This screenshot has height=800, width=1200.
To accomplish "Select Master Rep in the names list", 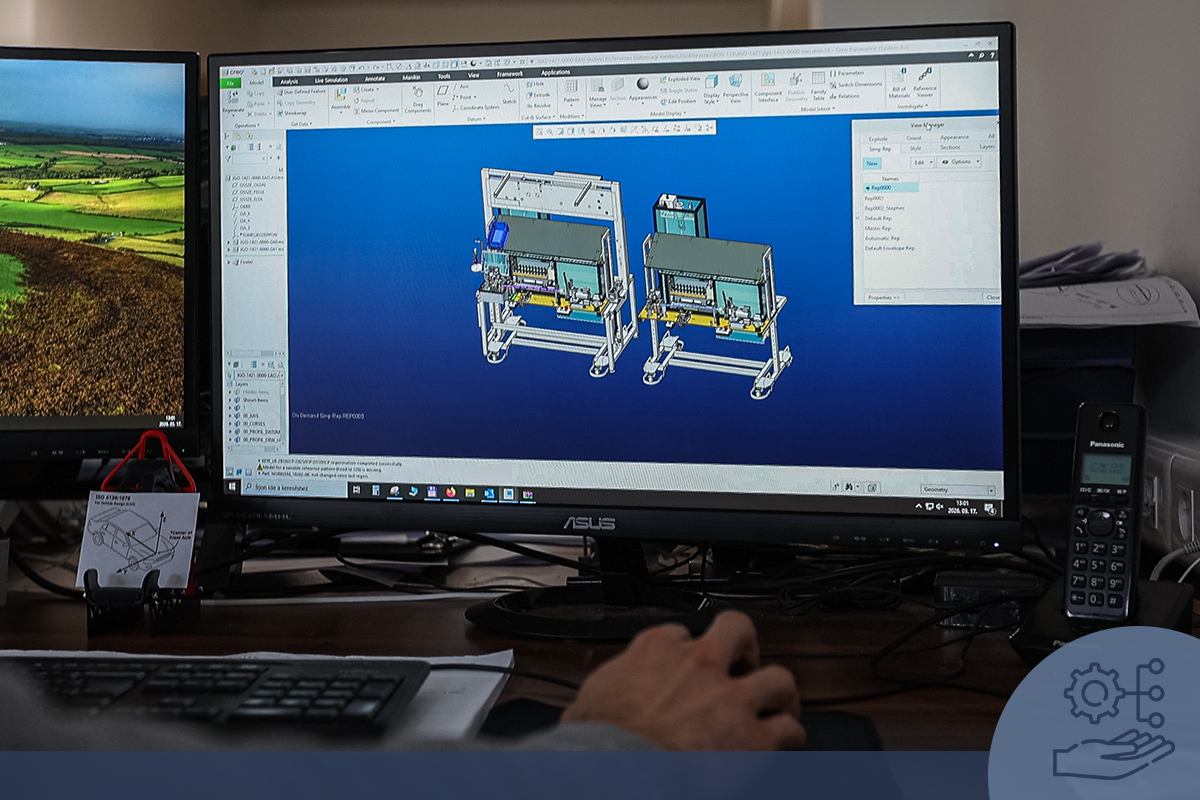I will click(x=877, y=228).
